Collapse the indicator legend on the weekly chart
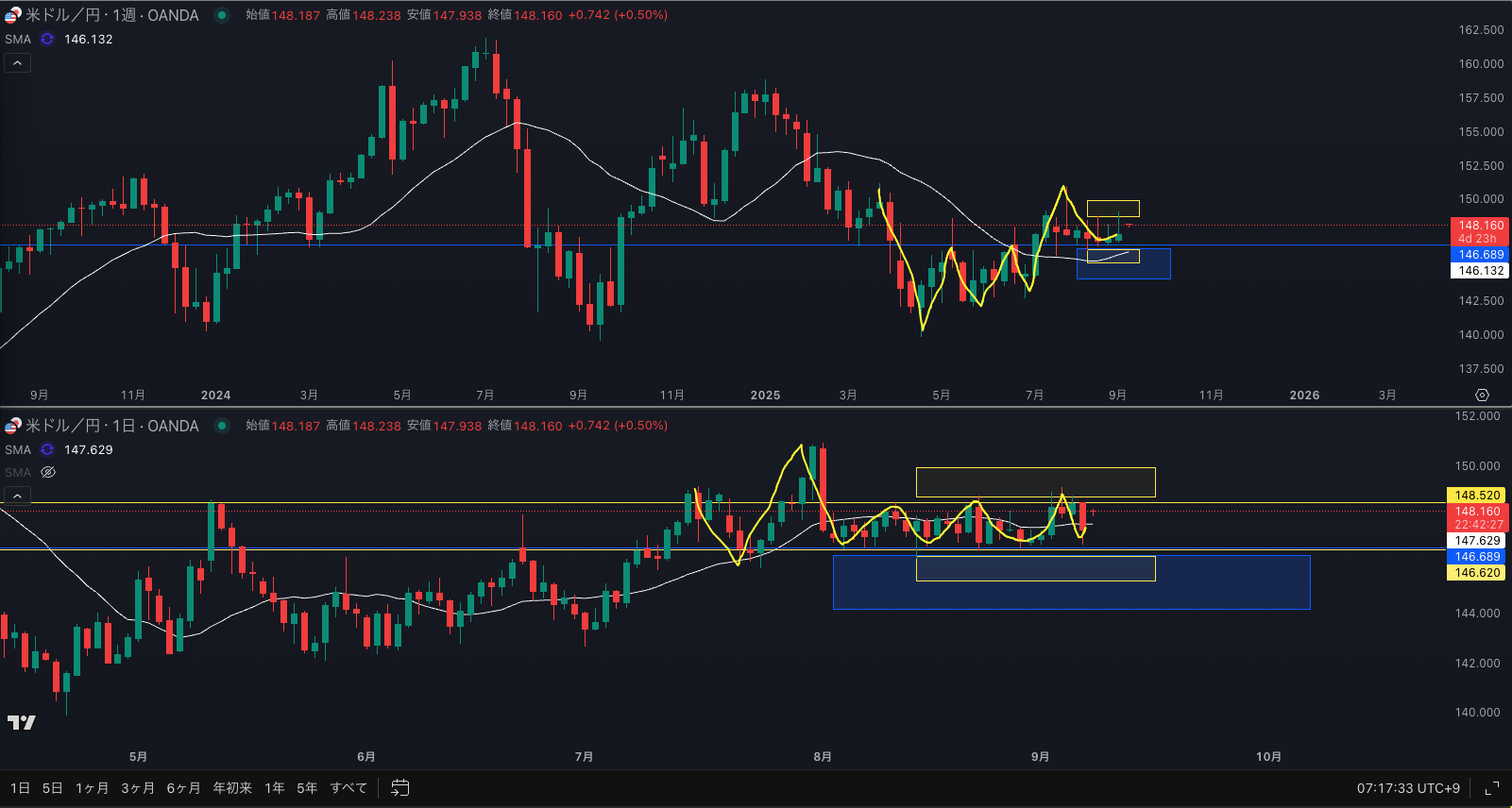This screenshot has width=1512, height=808. 17,63
